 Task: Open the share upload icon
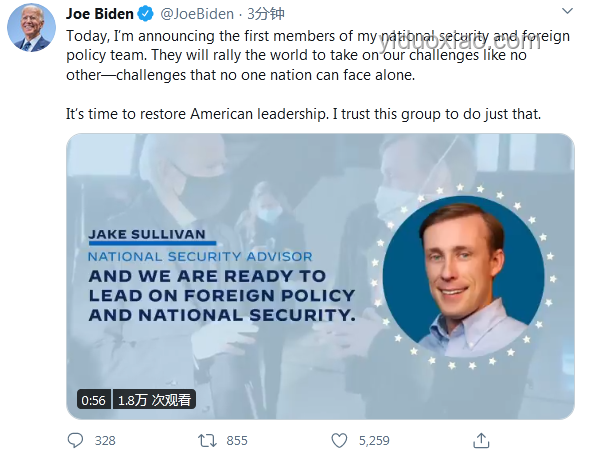point(481,440)
